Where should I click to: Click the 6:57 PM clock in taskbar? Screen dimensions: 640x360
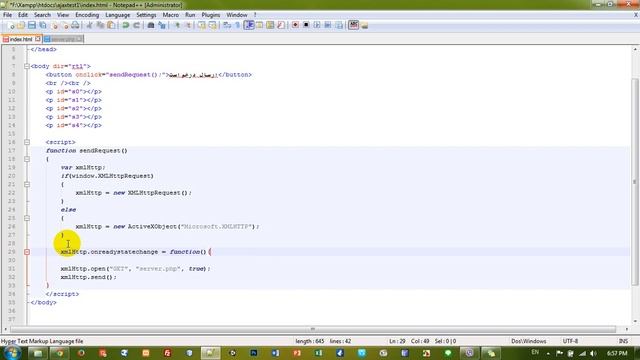pyautogui.click(x=617, y=353)
